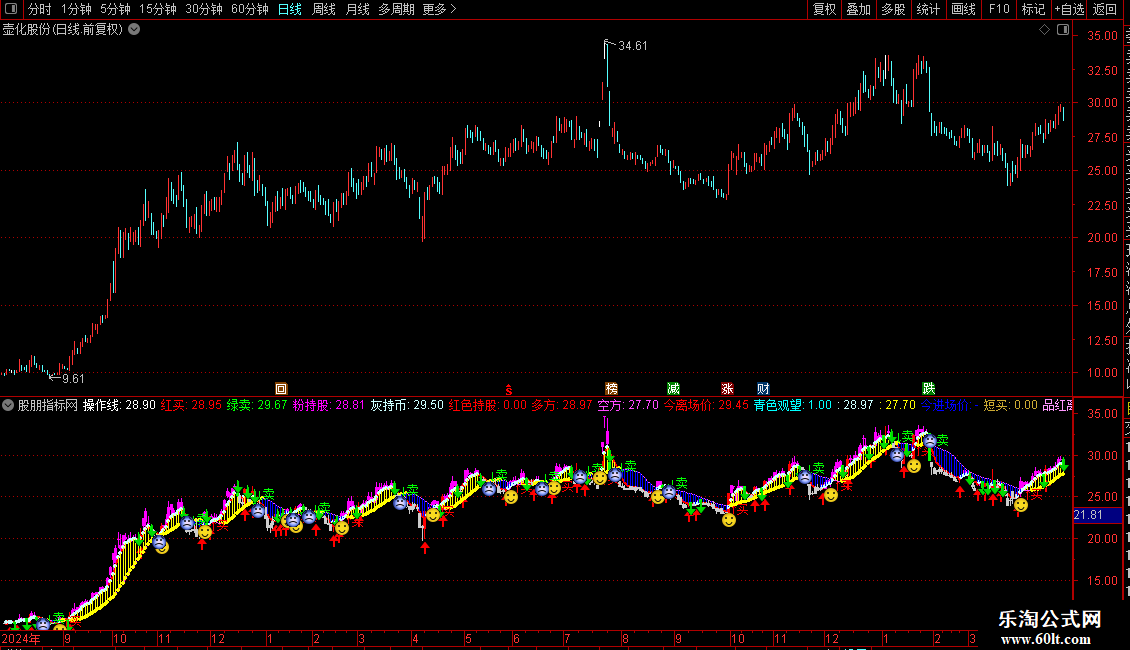Click the blue 财 event marker

pyautogui.click(x=763, y=389)
